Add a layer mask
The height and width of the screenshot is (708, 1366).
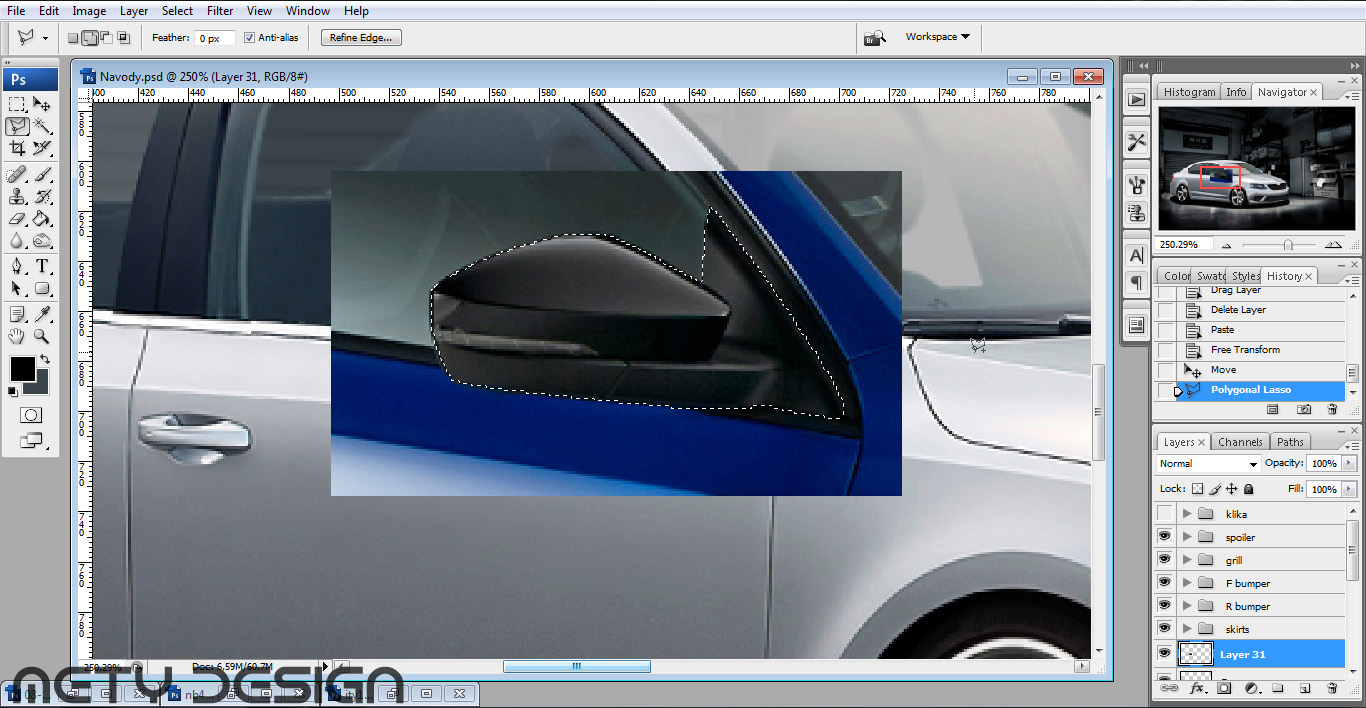(1223, 688)
